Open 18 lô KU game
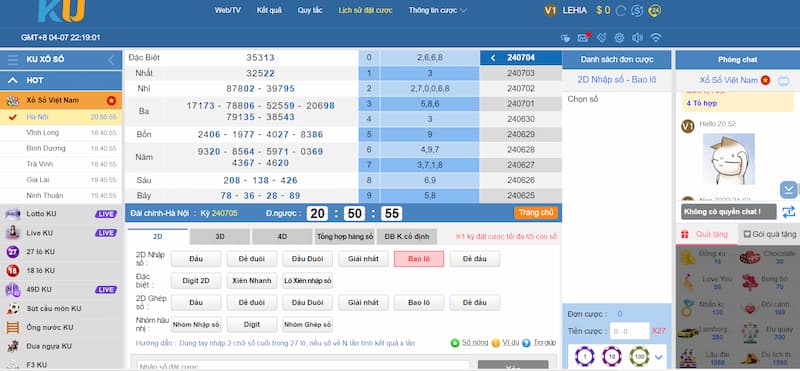This screenshot has width=800, height=371. (x=61, y=270)
